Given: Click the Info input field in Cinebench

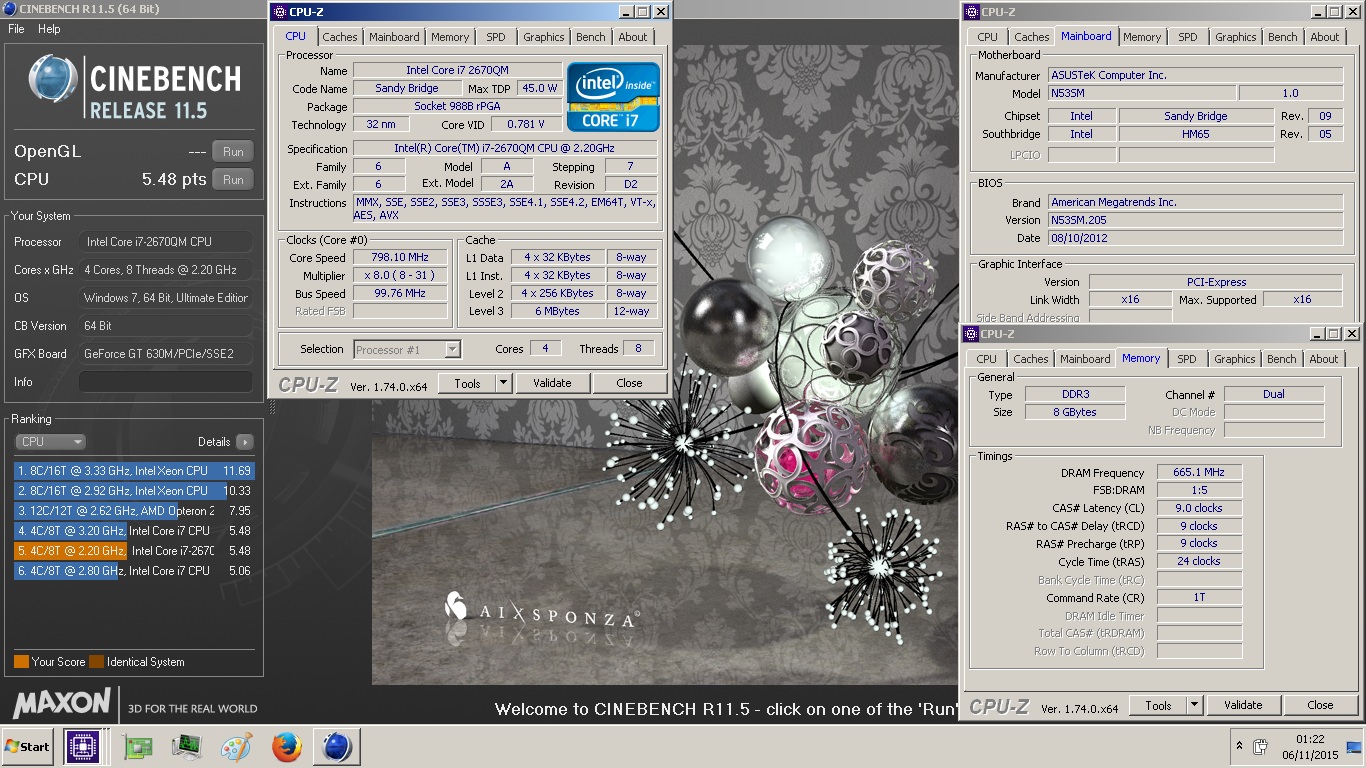Looking at the screenshot, I should coord(166,382).
